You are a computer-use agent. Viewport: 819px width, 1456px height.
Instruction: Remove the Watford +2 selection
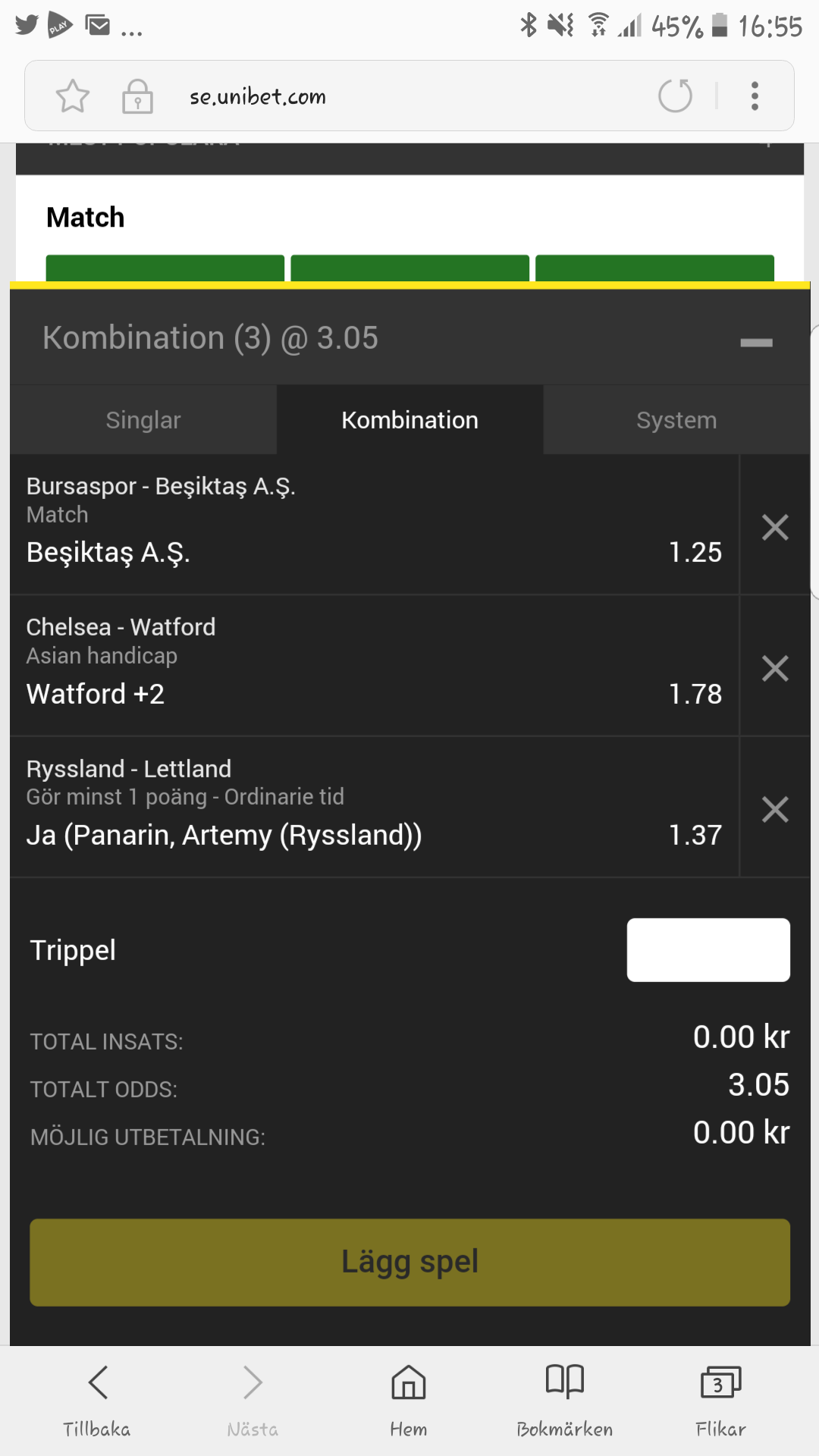[x=775, y=668]
